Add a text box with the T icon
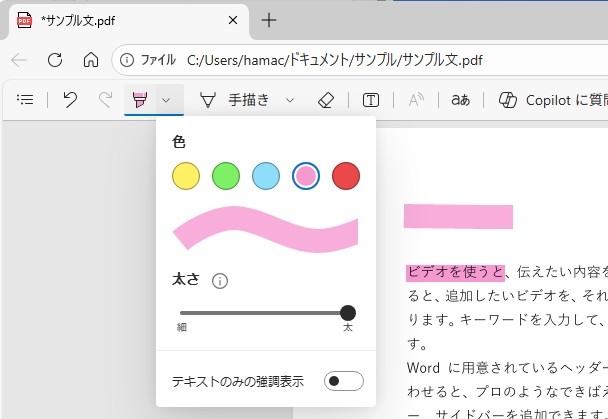The image size is (608, 419). click(x=371, y=100)
